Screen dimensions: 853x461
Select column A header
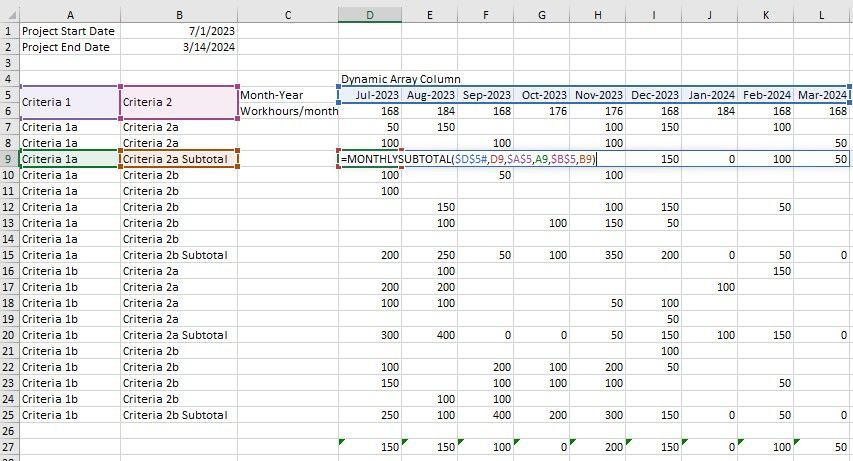point(70,15)
